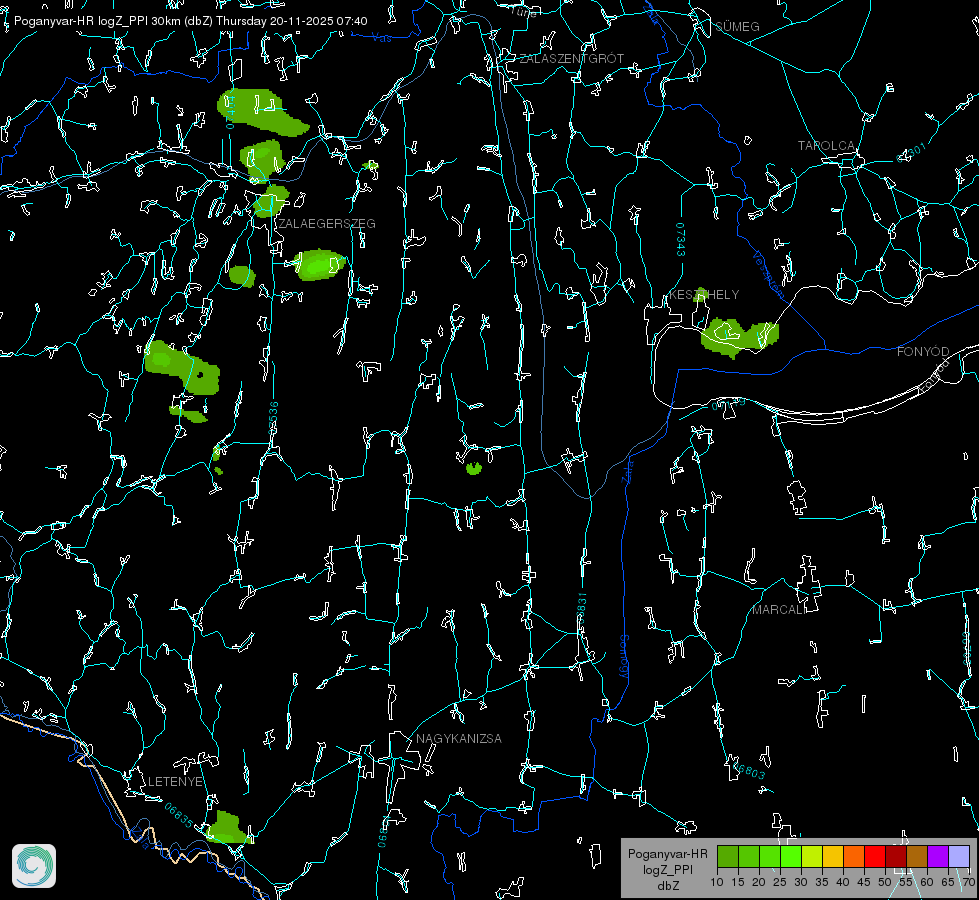Image resolution: width=979 pixels, height=900 pixels.
Task: Select the yellow-green 30-35 dBZ swatch
Action: click(x=812, y=856)
